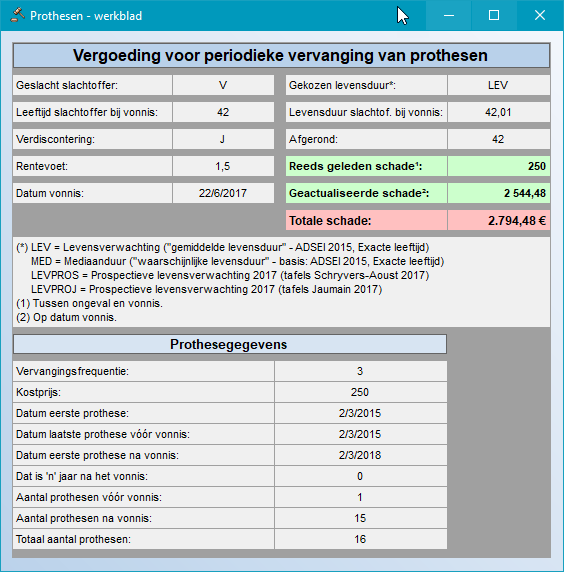Select the 'Aantal prothesen na vonnis' value 15
This screenshot has height=572, width=564.
(x=360, y=518)
